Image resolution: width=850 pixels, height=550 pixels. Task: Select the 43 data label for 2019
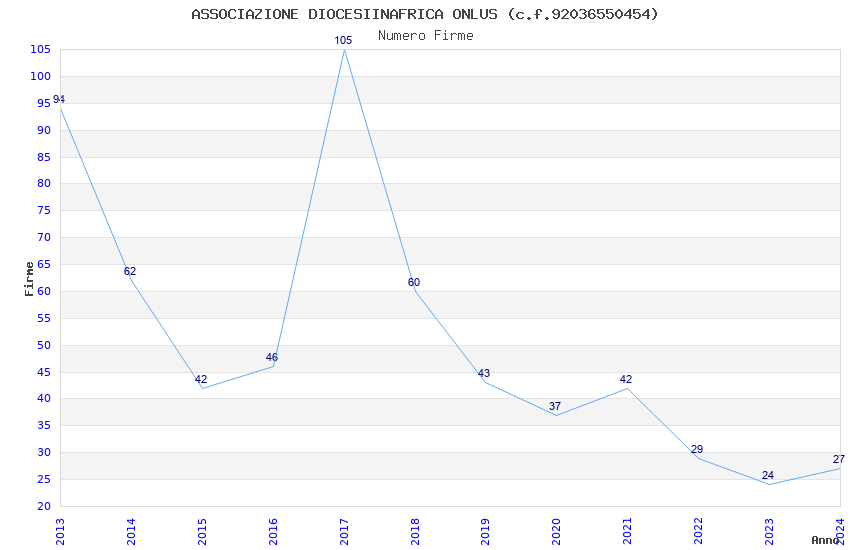coord(484,373)
